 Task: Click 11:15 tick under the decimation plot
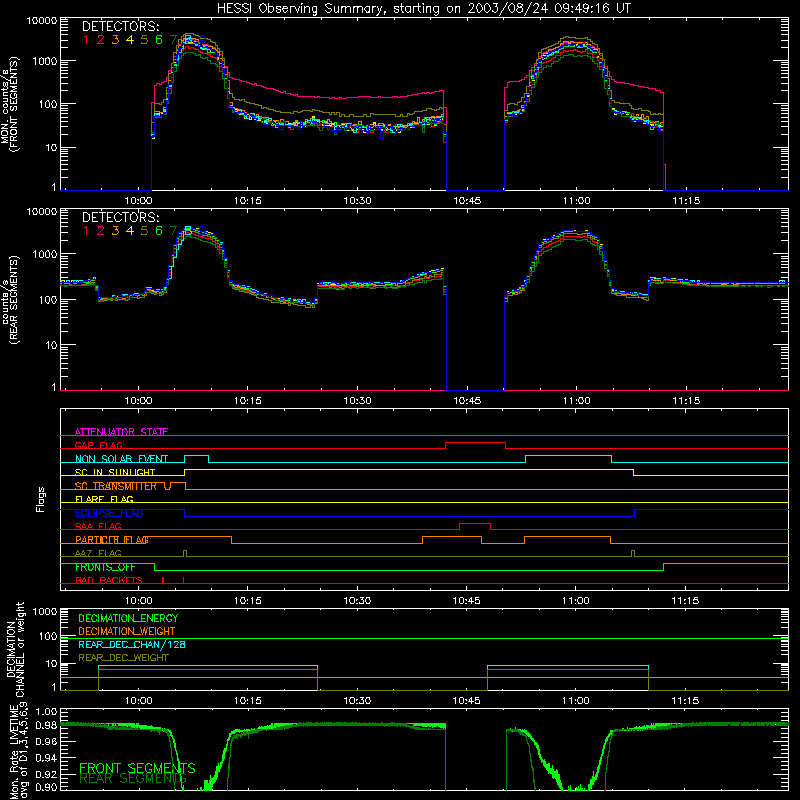[685, 701]
